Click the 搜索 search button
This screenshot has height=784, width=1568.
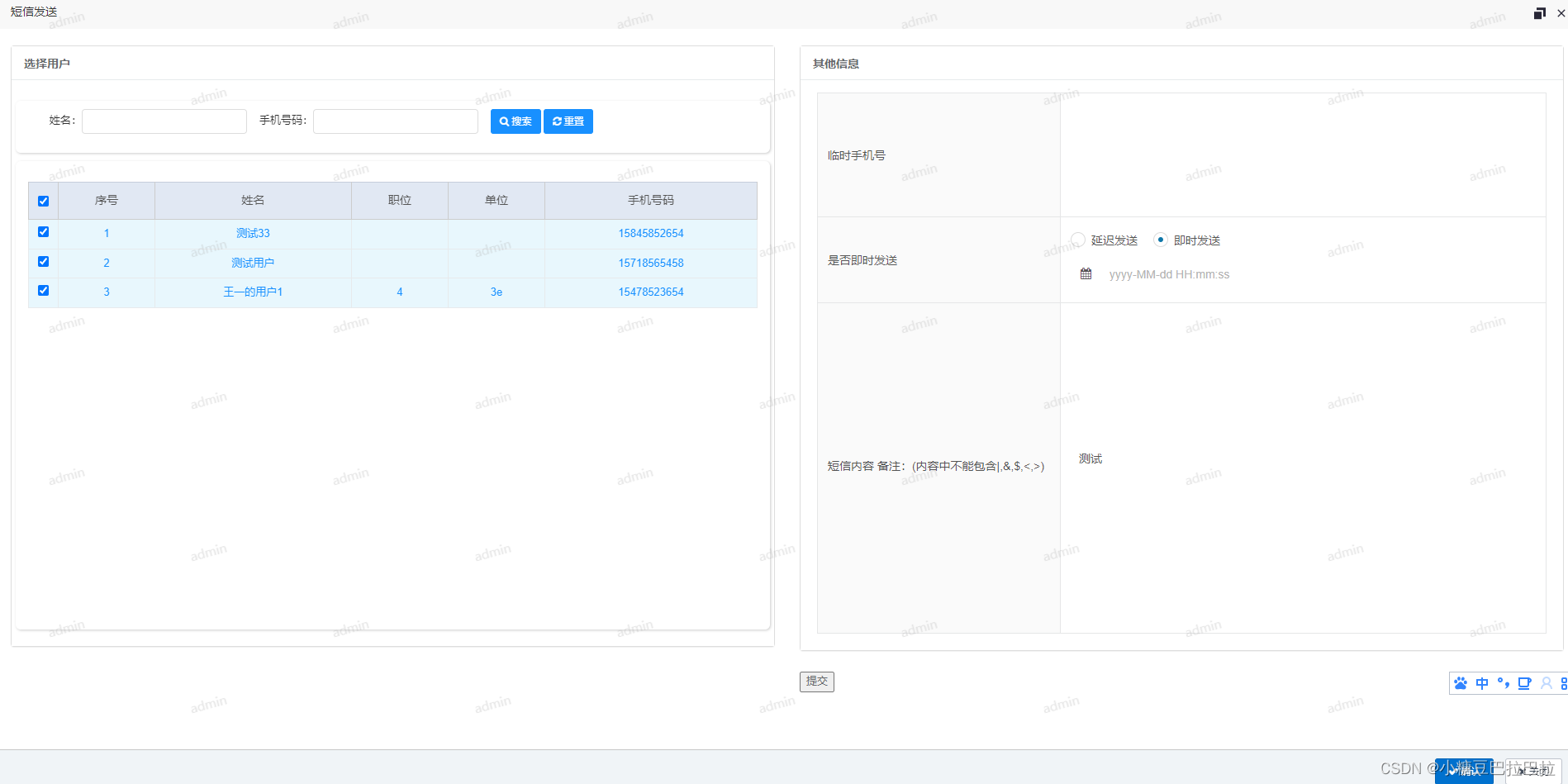tap(516, 121)
